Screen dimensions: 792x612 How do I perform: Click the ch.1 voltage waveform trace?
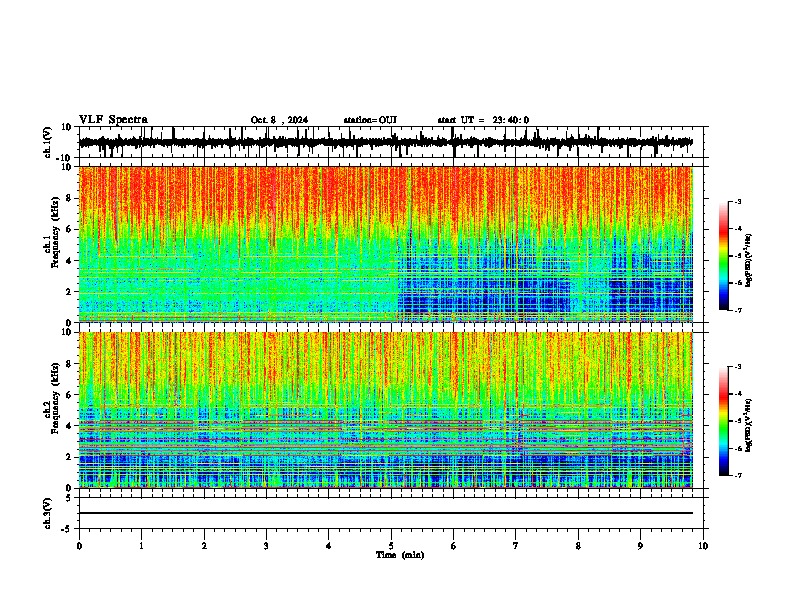pyautogui.click(x=385, y=142)
